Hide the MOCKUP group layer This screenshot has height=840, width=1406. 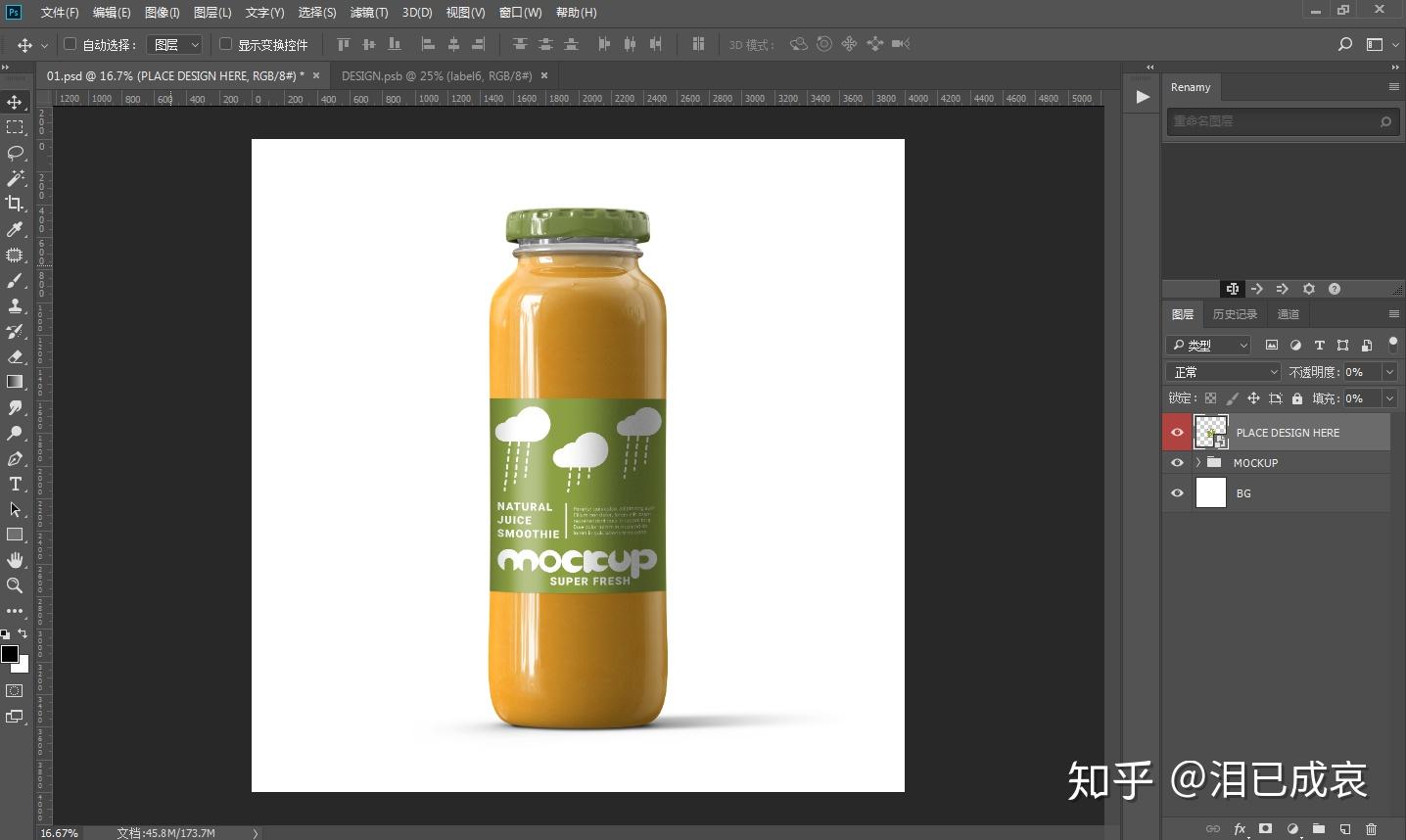[x=1177, y=463]
